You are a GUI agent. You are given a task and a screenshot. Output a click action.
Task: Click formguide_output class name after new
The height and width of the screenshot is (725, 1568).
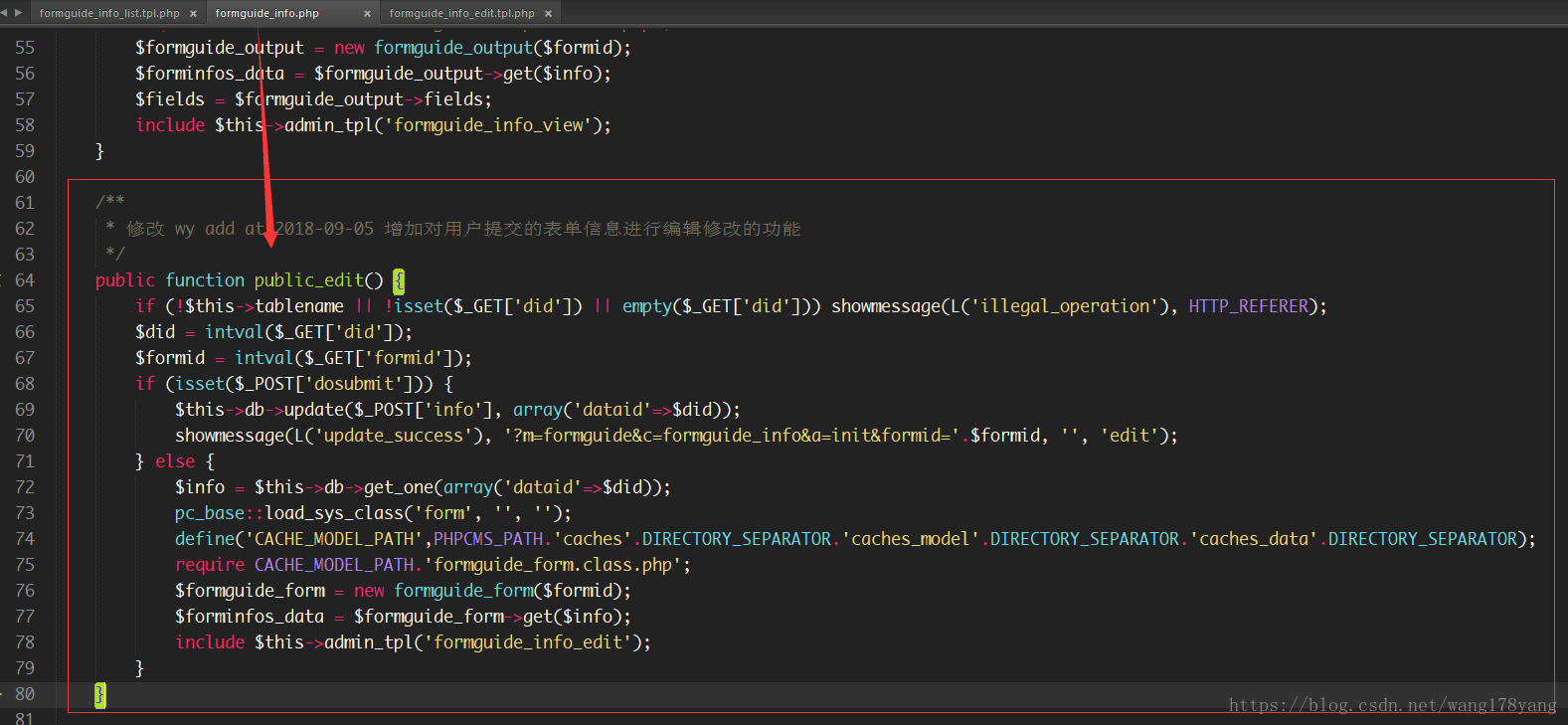coord(453,48)
